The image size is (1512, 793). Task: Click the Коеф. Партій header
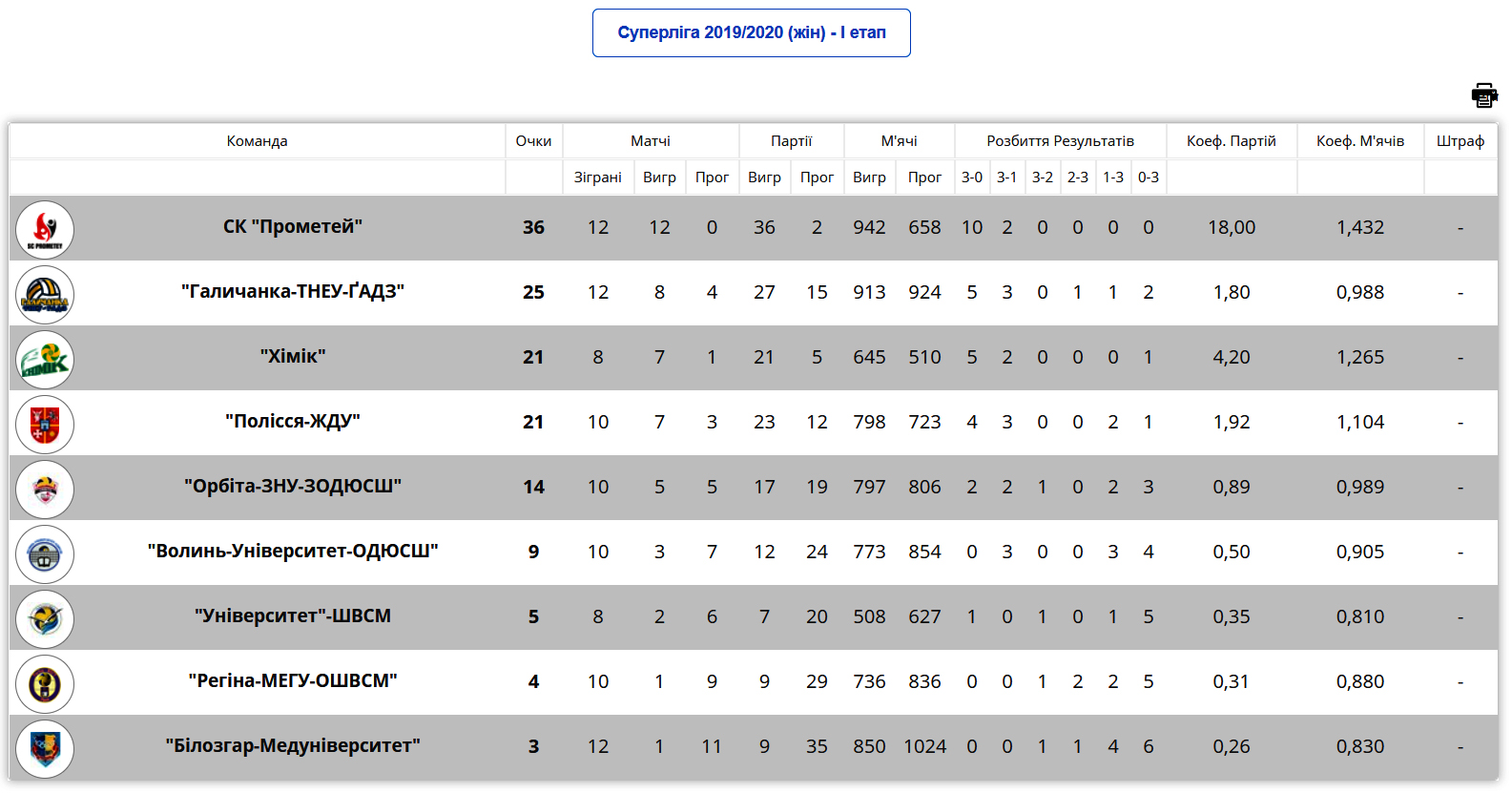point(1232,141)
